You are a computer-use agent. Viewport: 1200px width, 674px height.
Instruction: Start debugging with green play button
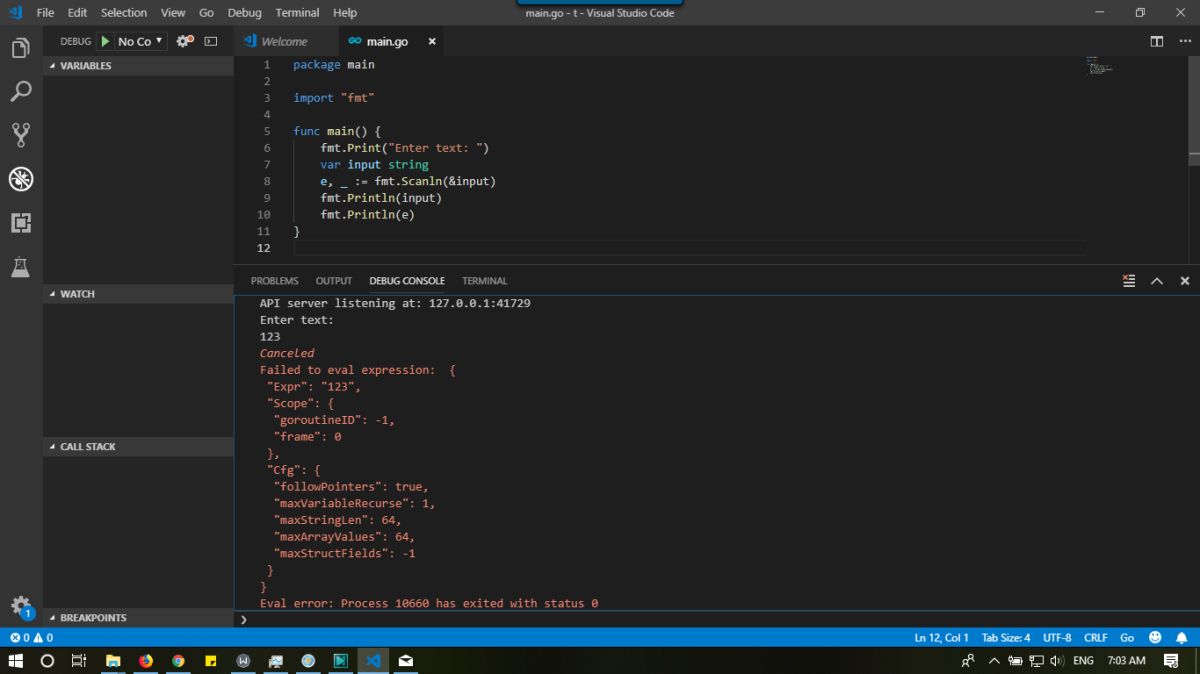click(103, 41)
